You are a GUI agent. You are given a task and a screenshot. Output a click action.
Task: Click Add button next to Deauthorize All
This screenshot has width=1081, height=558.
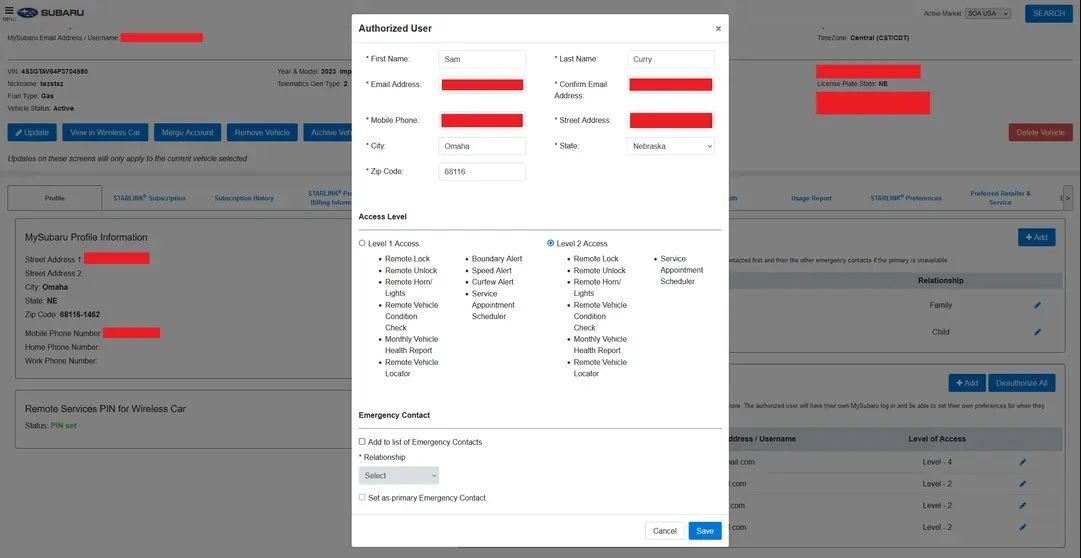(x=967, y=383)
